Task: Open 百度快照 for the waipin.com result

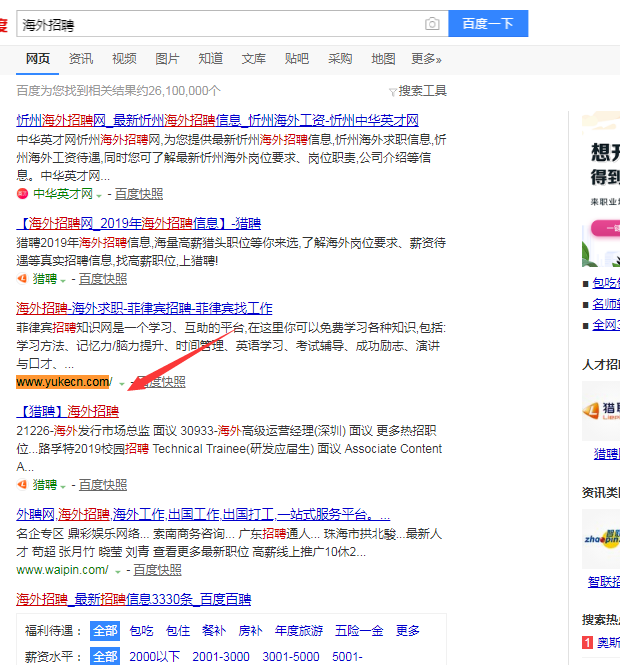Action: [158, 570]
